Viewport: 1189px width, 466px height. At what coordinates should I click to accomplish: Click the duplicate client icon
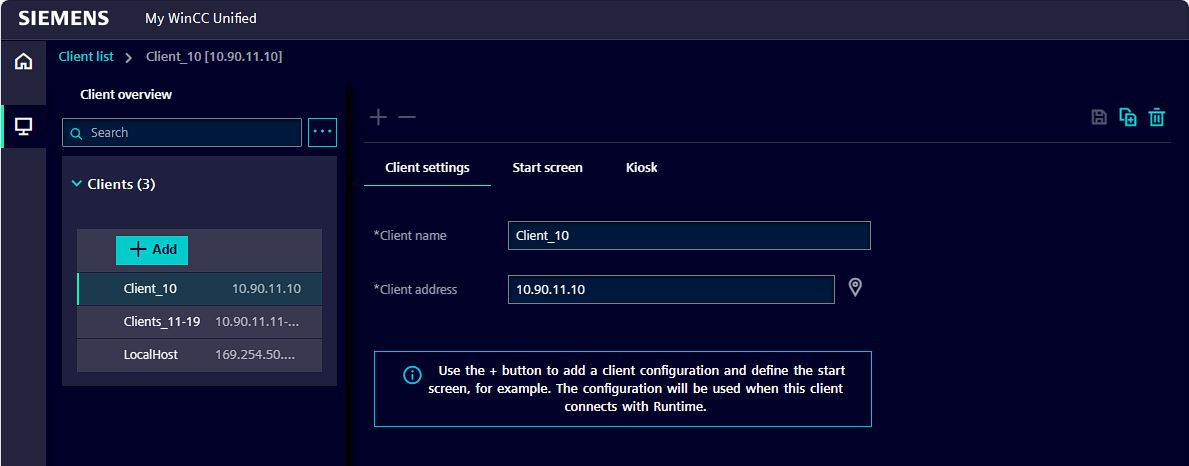(x=1128, y=117)
